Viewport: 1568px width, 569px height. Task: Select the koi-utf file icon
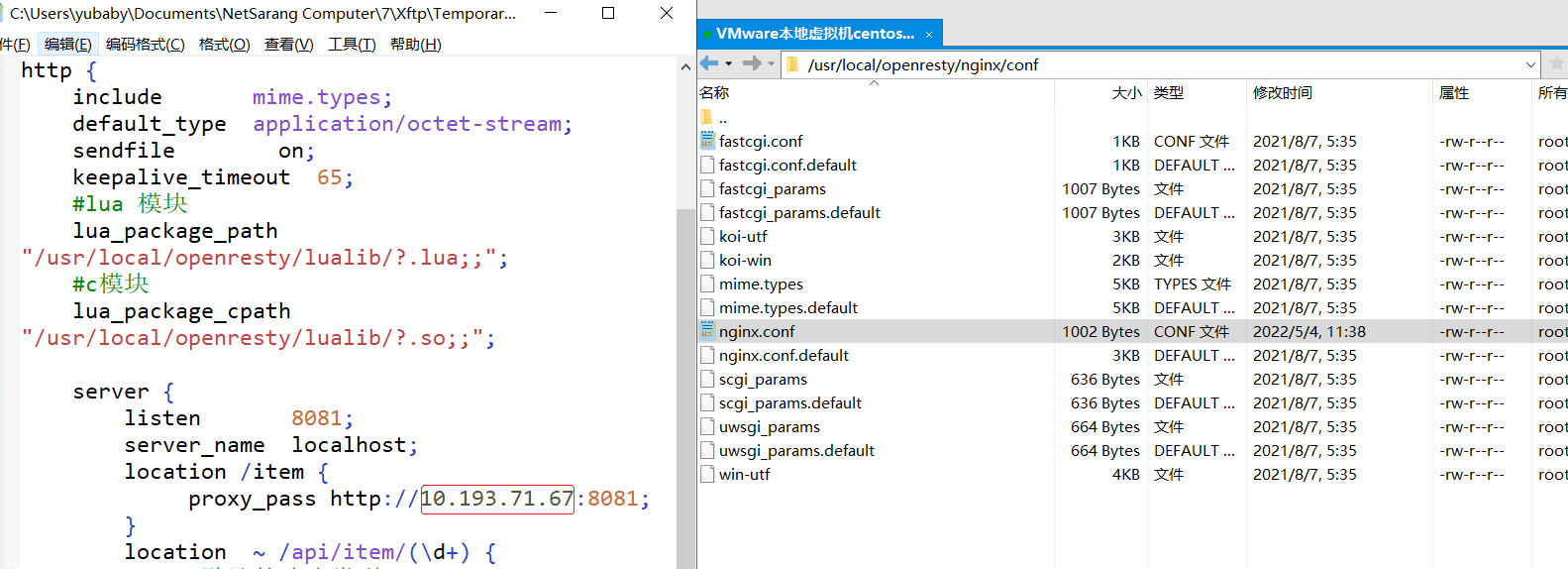[707, 236]
